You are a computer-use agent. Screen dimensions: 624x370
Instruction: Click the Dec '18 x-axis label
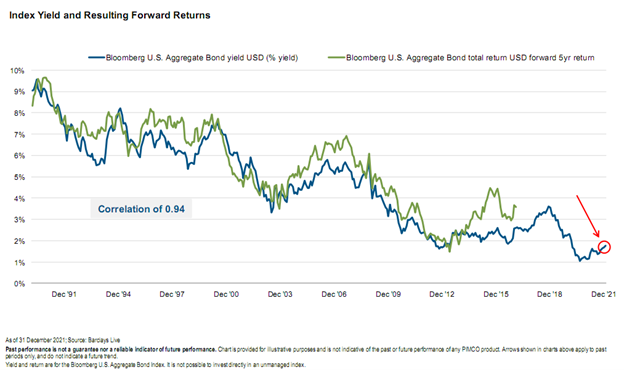click(x=550, y=294)
